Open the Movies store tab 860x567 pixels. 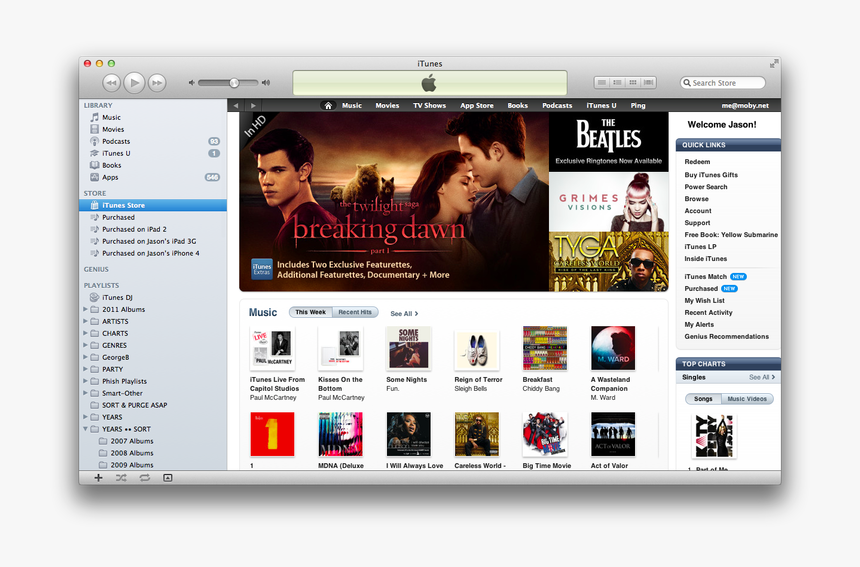coord(387,105)
